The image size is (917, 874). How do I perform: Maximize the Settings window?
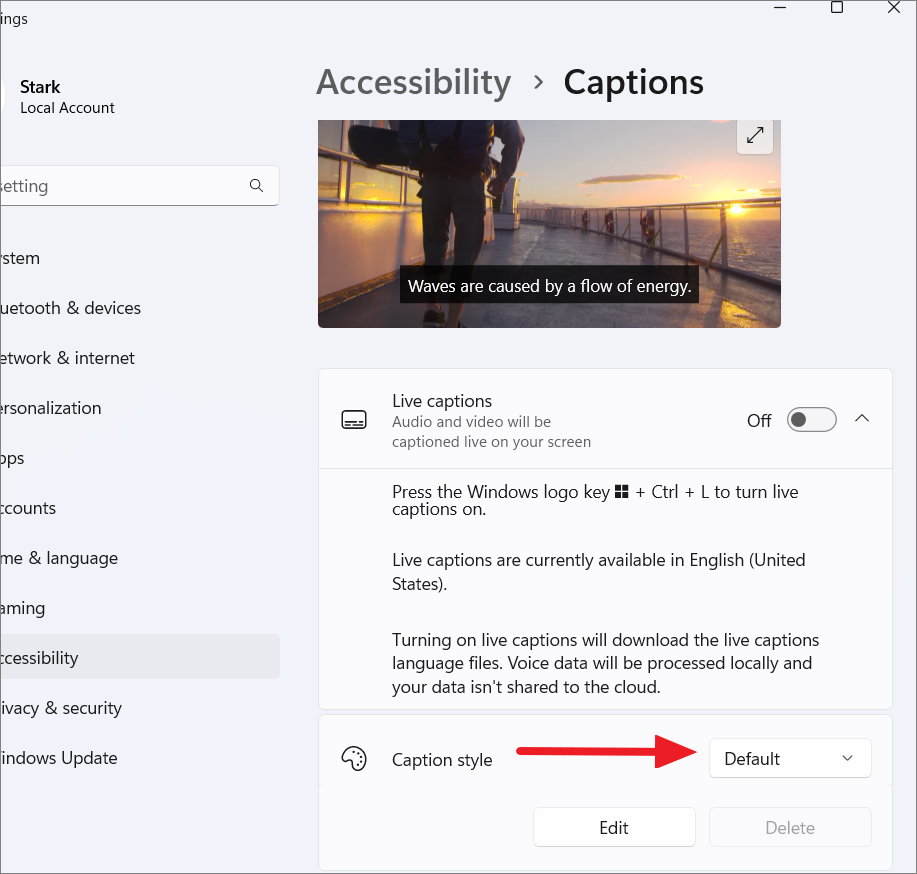(x=837, y=8)
